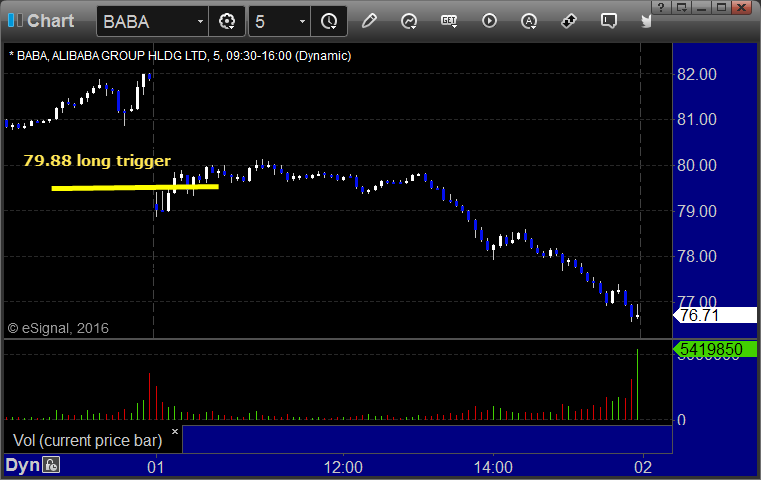
Task: Close the Vol study panel
Action: coord(175,431)
